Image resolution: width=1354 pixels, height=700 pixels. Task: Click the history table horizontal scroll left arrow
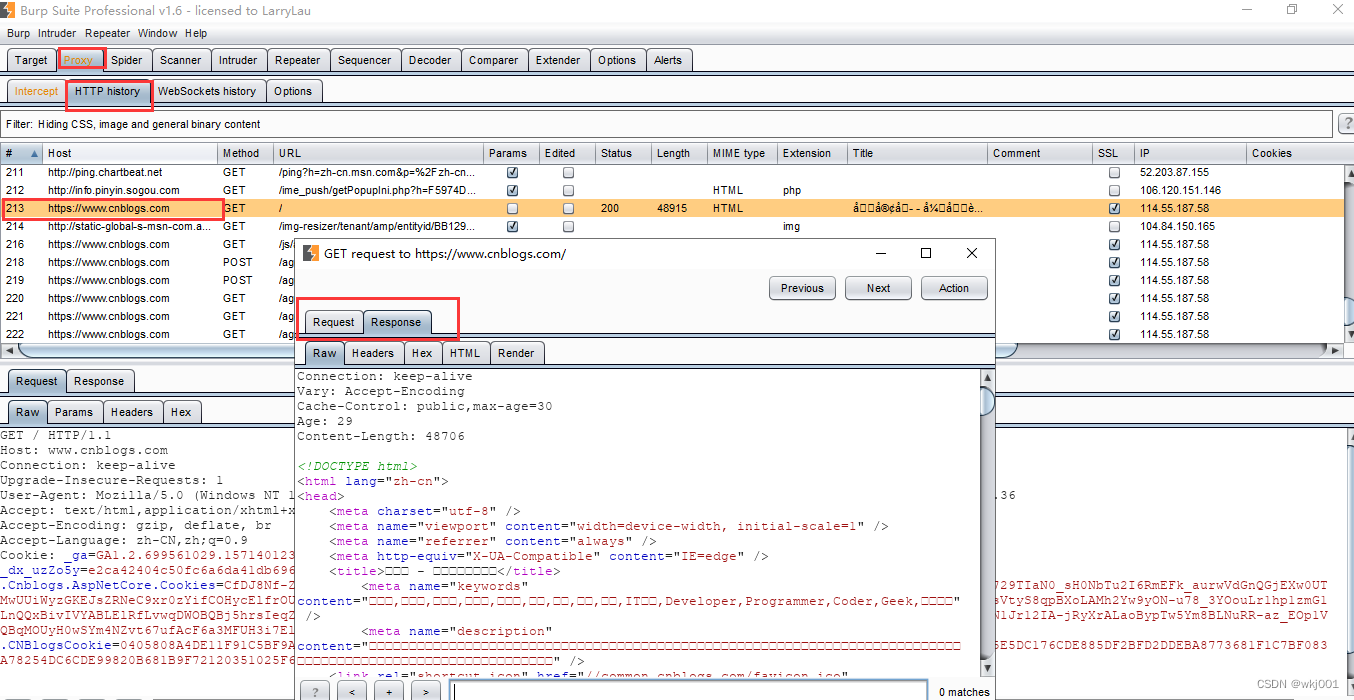(8, 351)
